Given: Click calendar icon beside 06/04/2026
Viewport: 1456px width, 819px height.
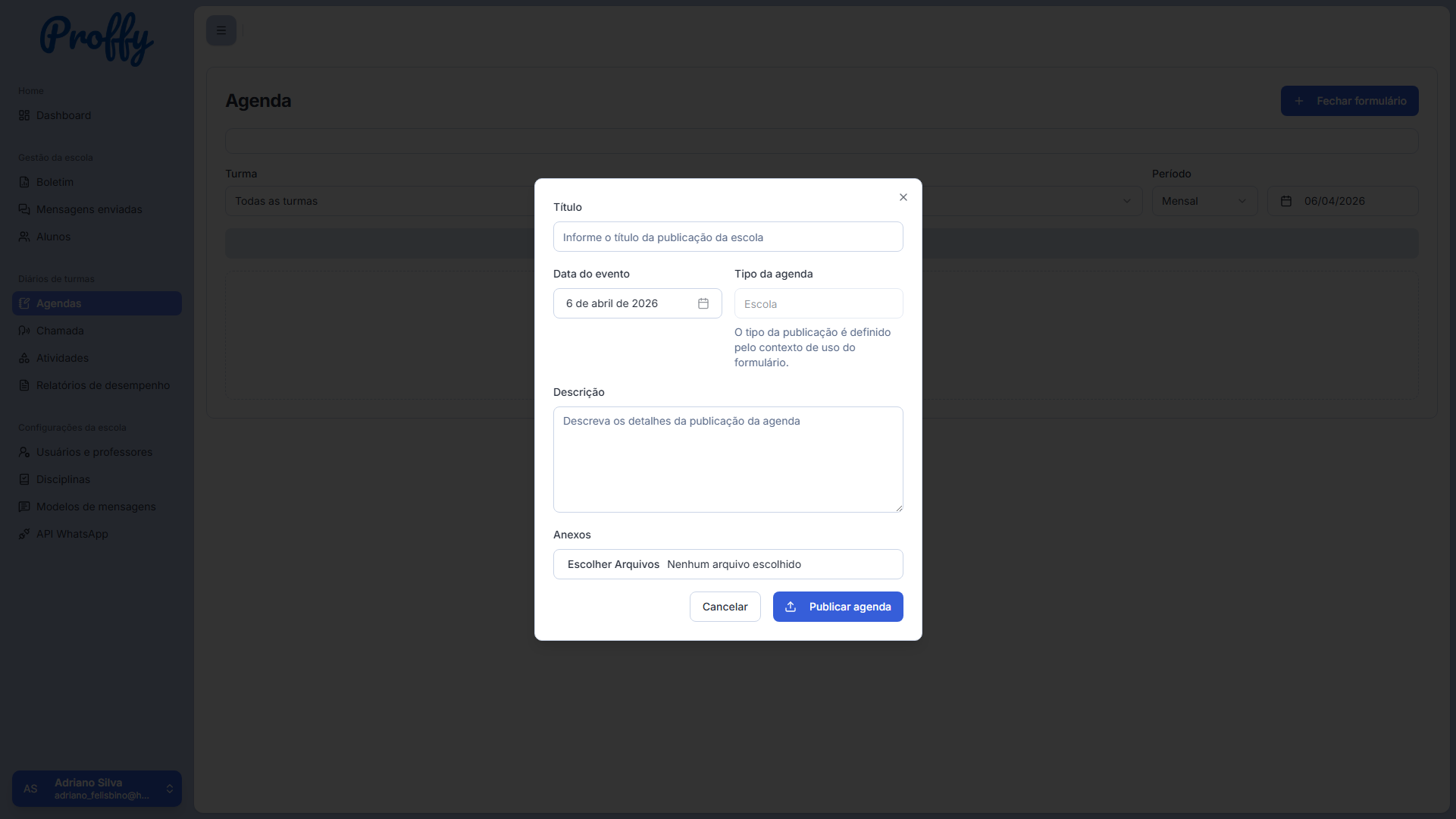Looking at the screenshot, I should click(1286, 201).
